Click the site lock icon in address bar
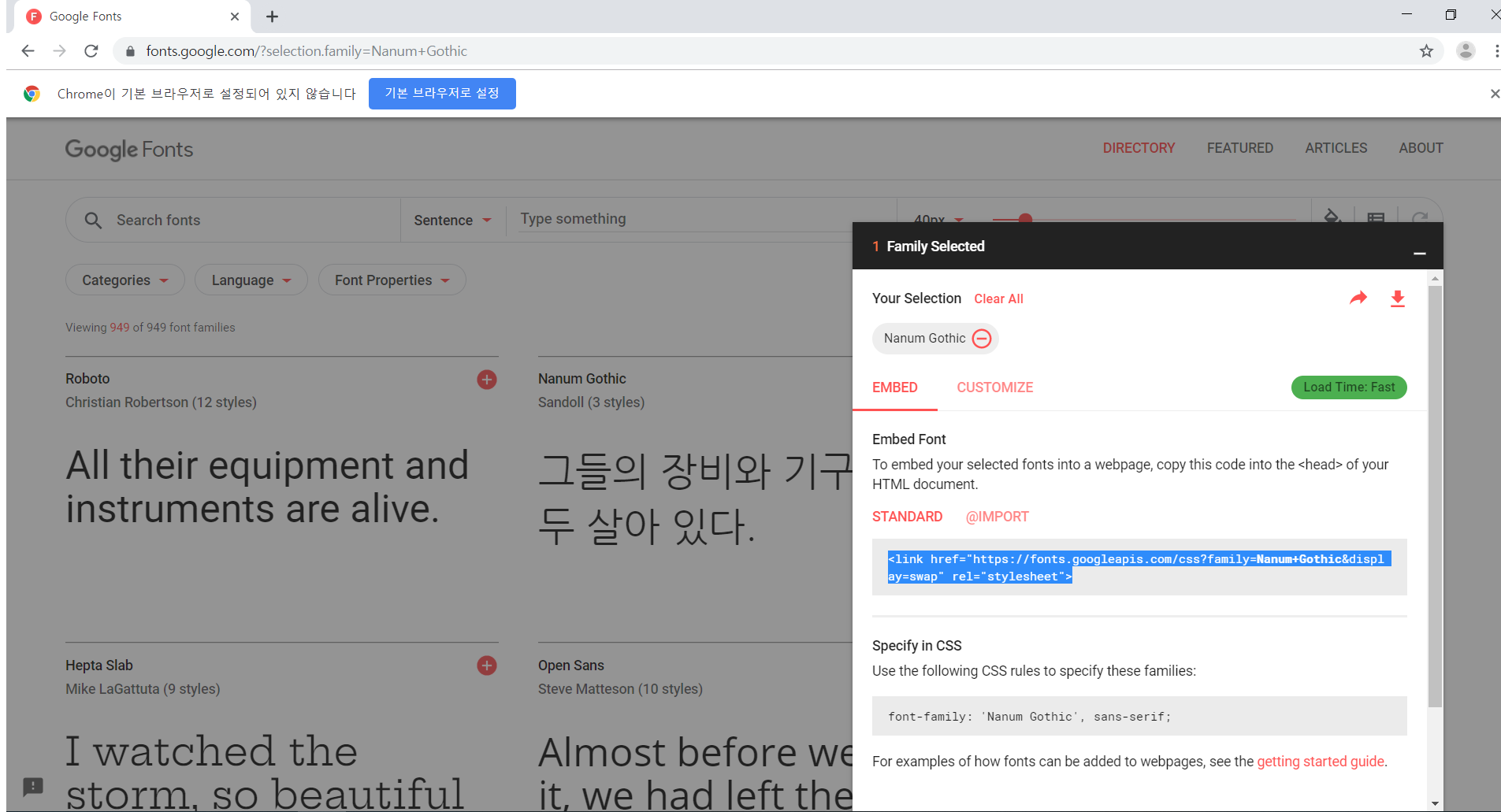 130,51
